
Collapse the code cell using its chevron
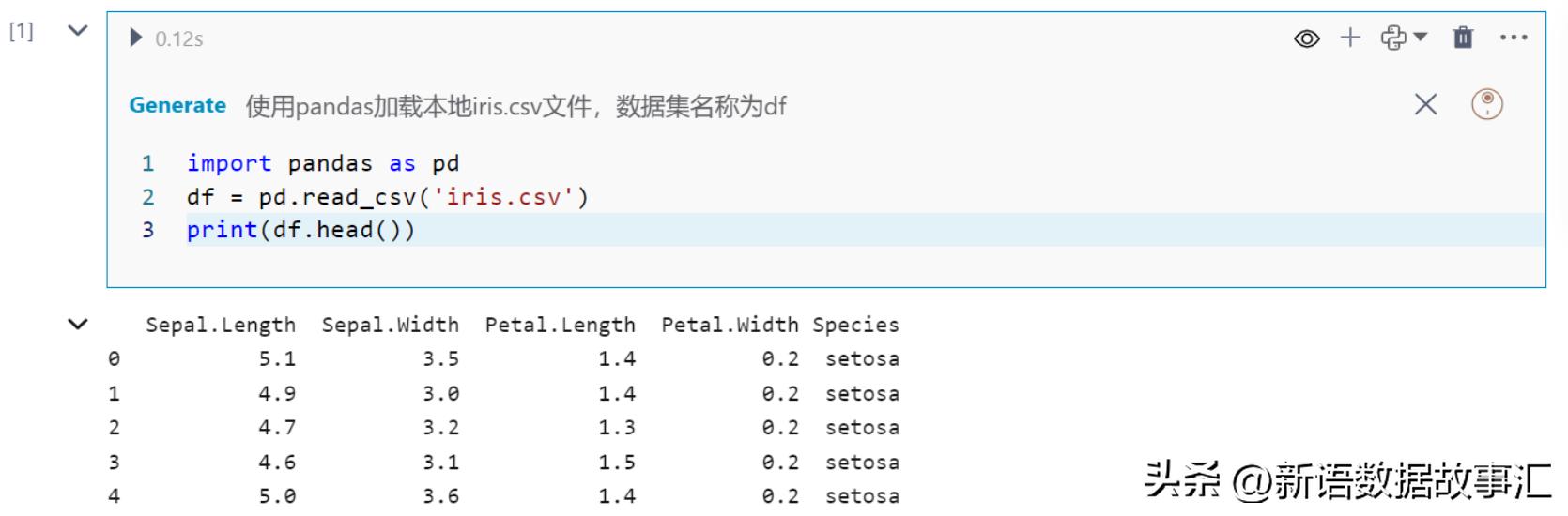[x=78, y=31]
